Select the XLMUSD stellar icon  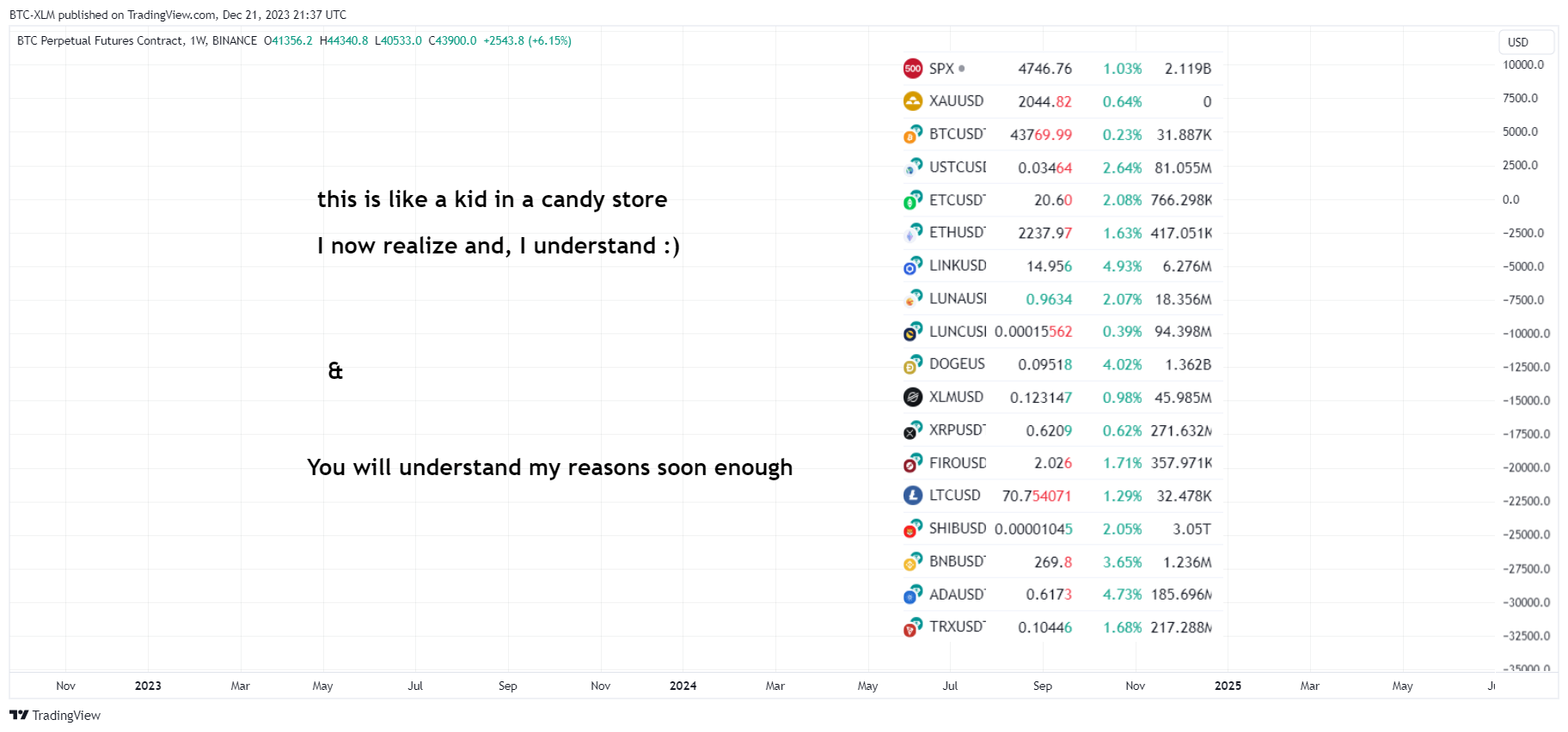pos(913,397)
